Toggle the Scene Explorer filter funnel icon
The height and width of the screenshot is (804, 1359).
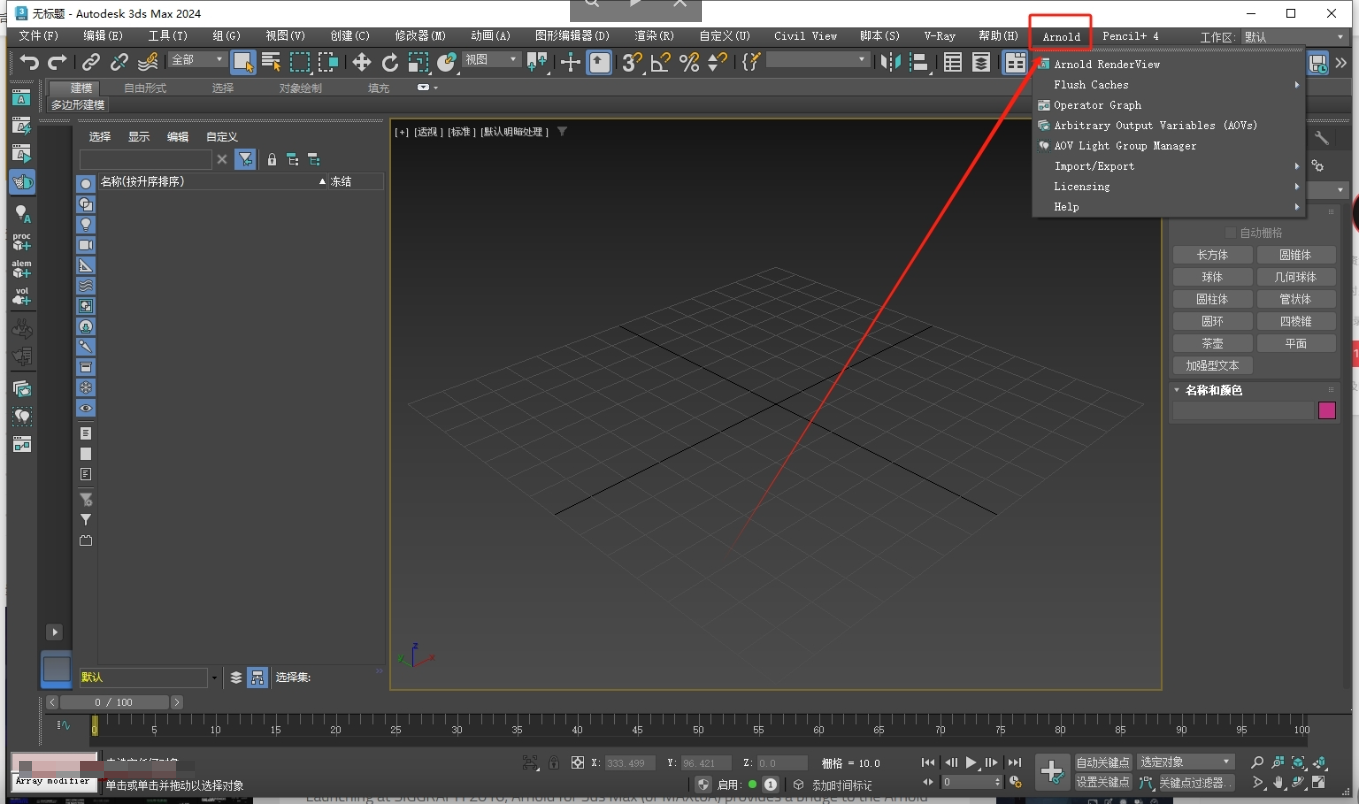[245, 160]
